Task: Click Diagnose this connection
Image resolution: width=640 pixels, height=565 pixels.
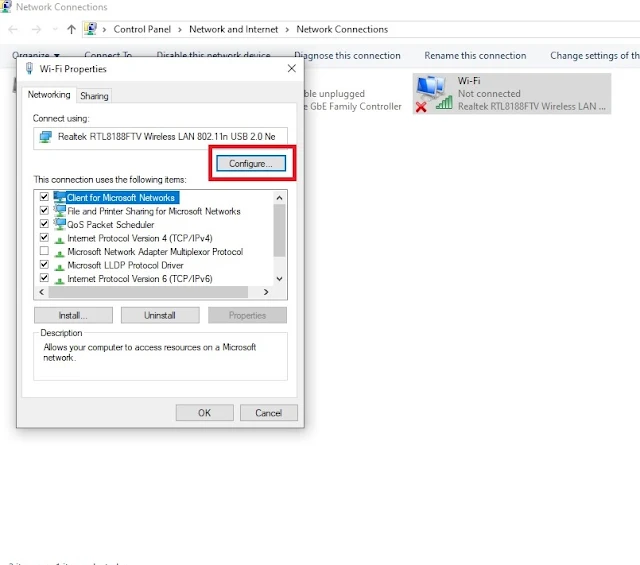Action: coord(347,56)
